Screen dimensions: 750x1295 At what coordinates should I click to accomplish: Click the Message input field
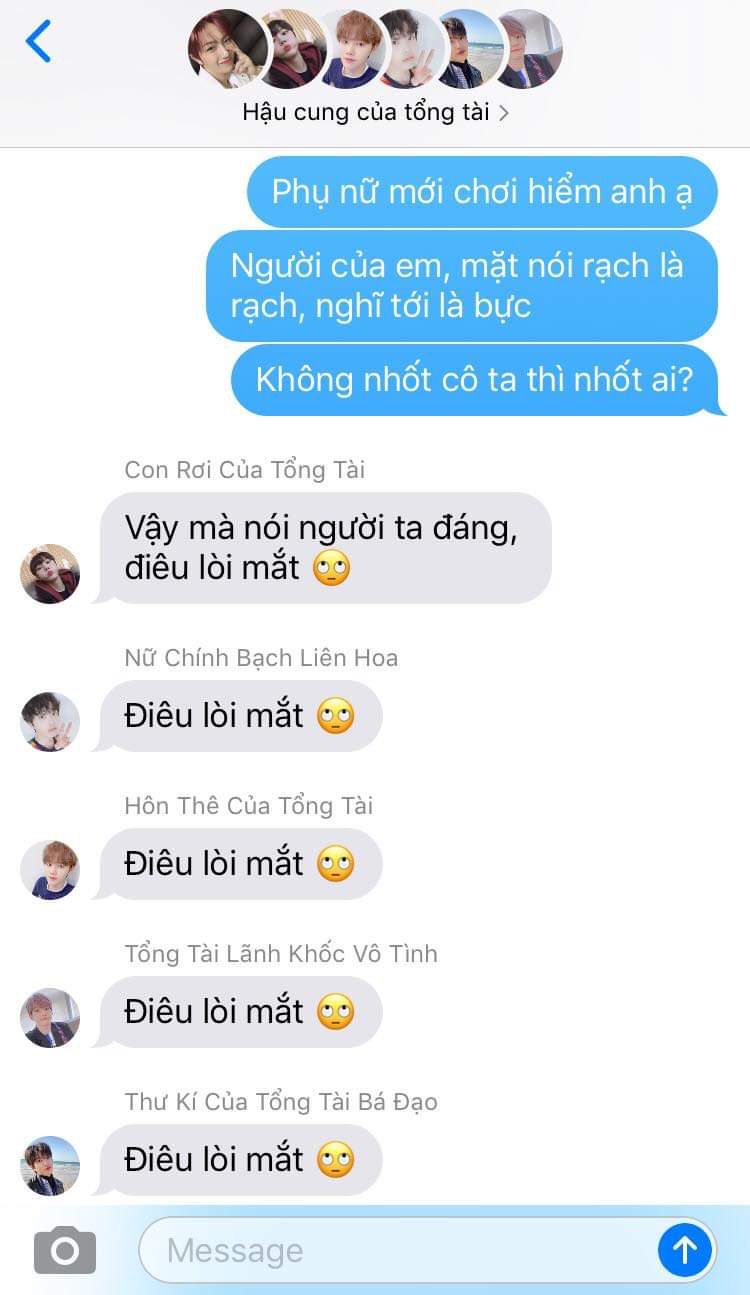(399, 1250)
